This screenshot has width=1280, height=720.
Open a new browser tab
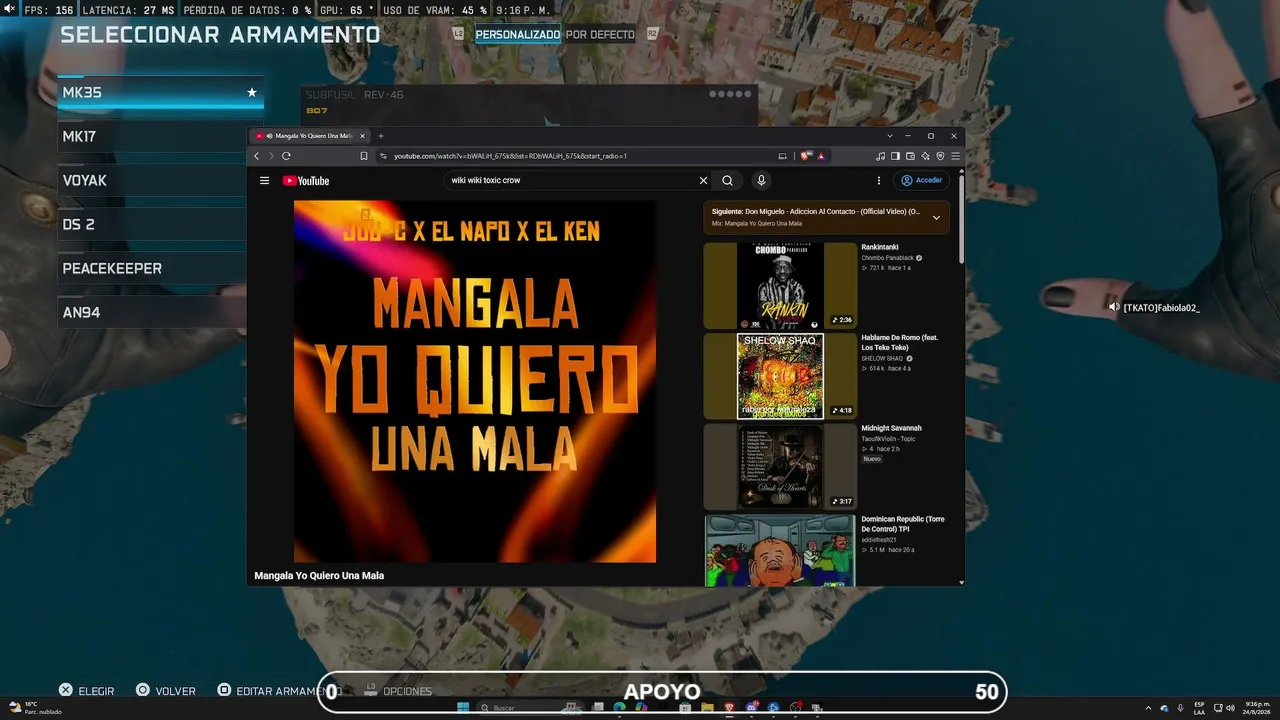pos(380,136)
